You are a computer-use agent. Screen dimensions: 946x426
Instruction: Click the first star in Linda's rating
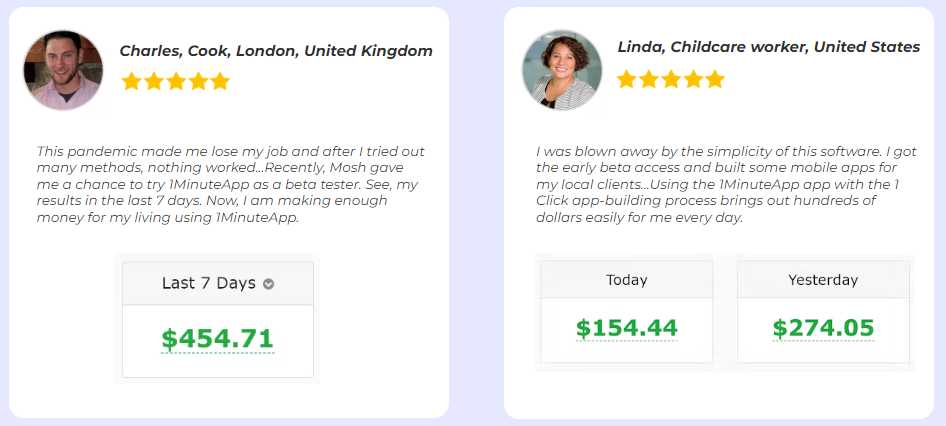coord(626,79)
